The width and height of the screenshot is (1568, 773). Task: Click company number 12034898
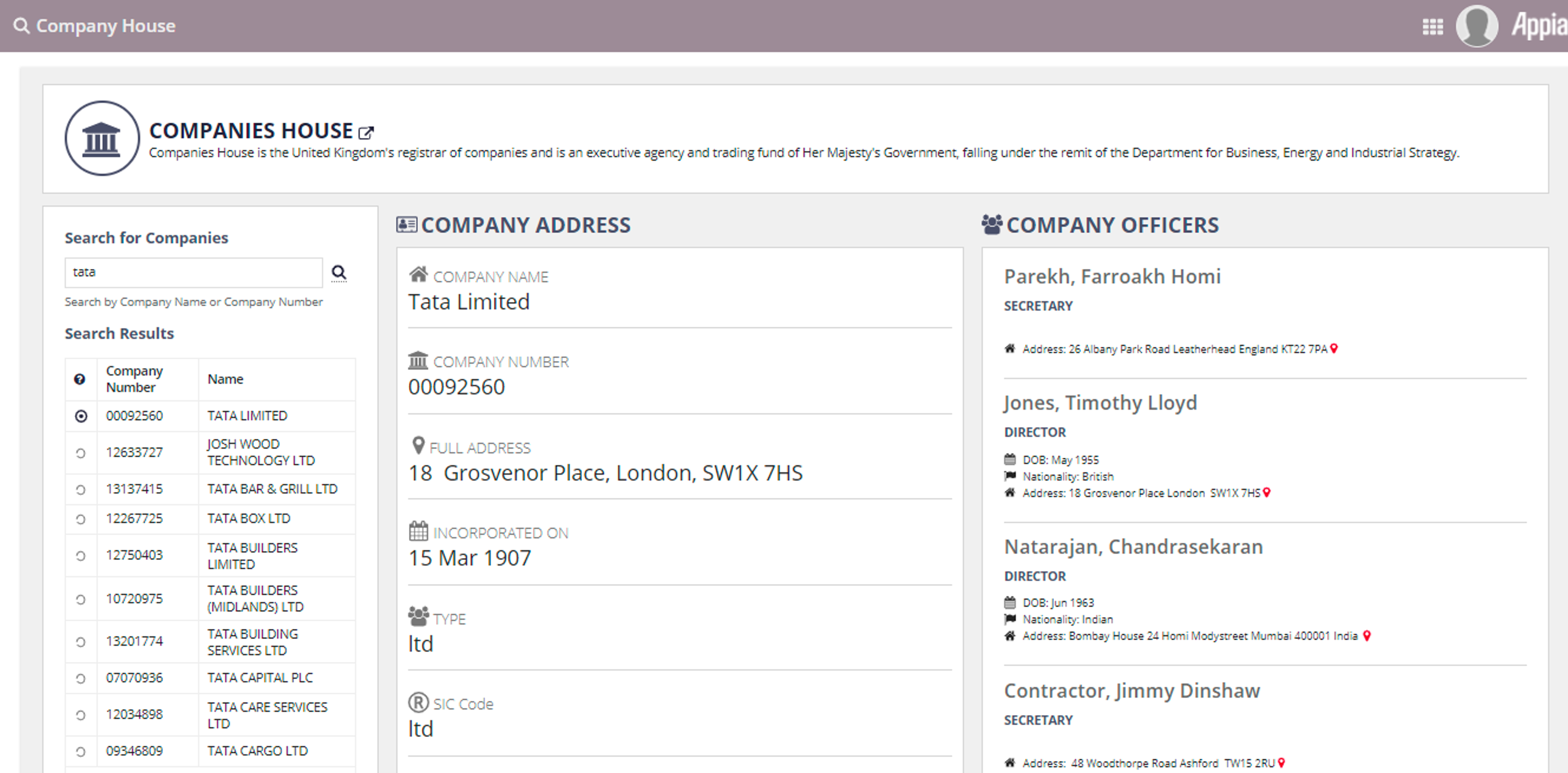(x=134, y=715)
